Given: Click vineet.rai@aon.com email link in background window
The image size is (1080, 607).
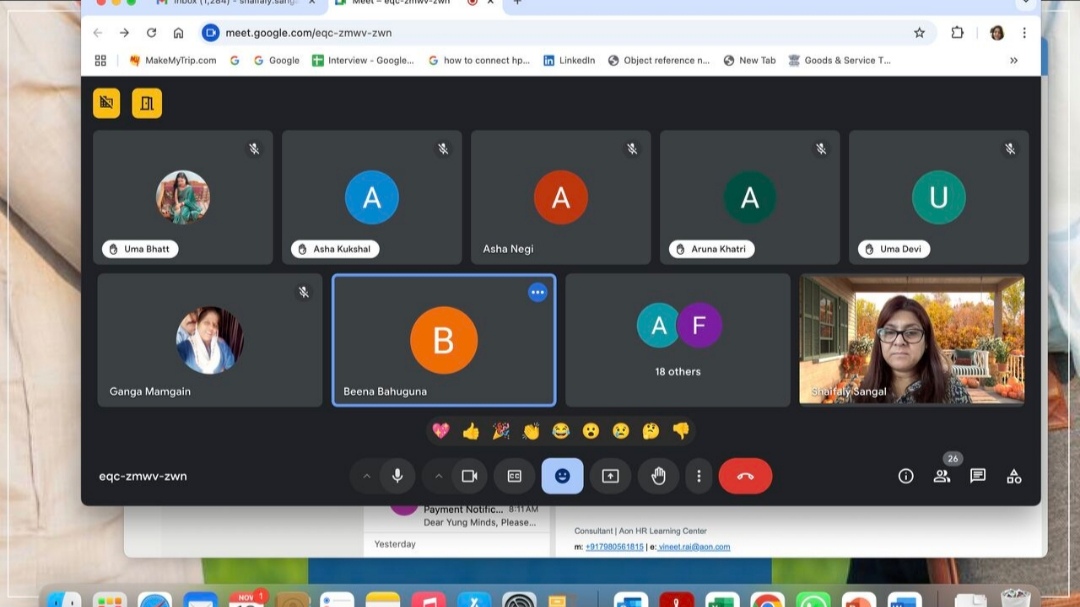Looking at the screenshot, I should coord(694,547).
